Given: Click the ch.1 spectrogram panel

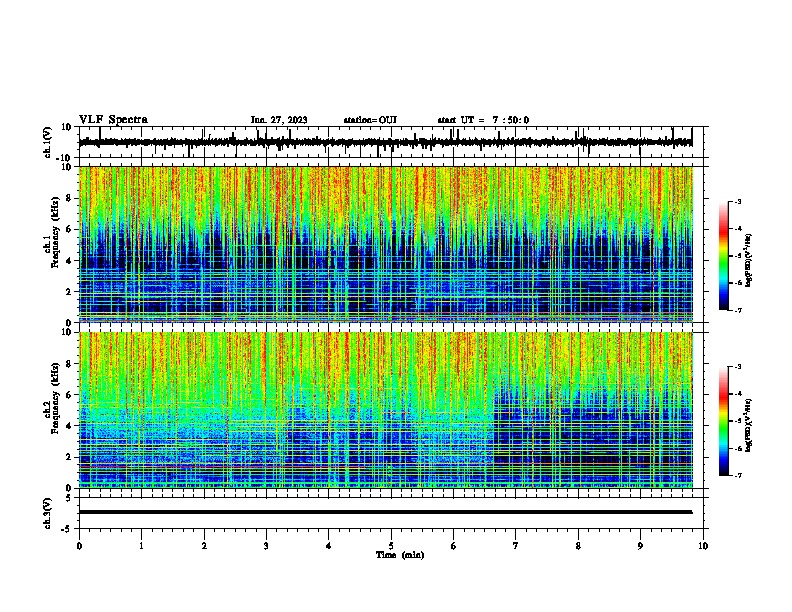Looking at the screenshot, I should pos(386,244).
